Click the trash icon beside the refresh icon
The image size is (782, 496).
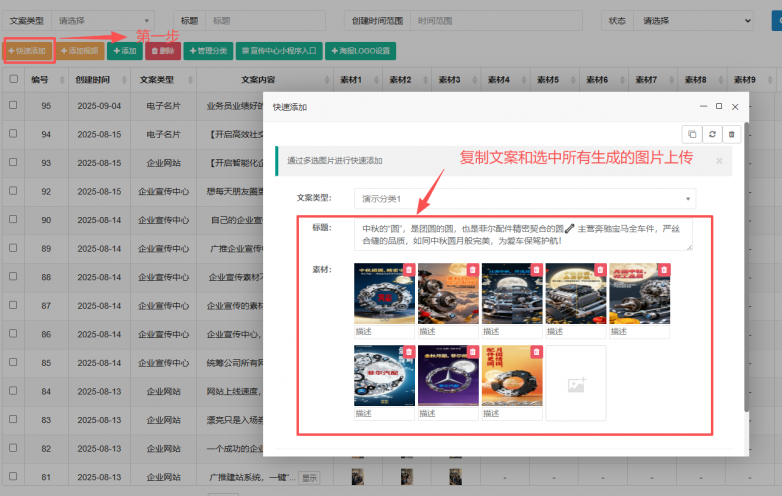click(732, 134)
